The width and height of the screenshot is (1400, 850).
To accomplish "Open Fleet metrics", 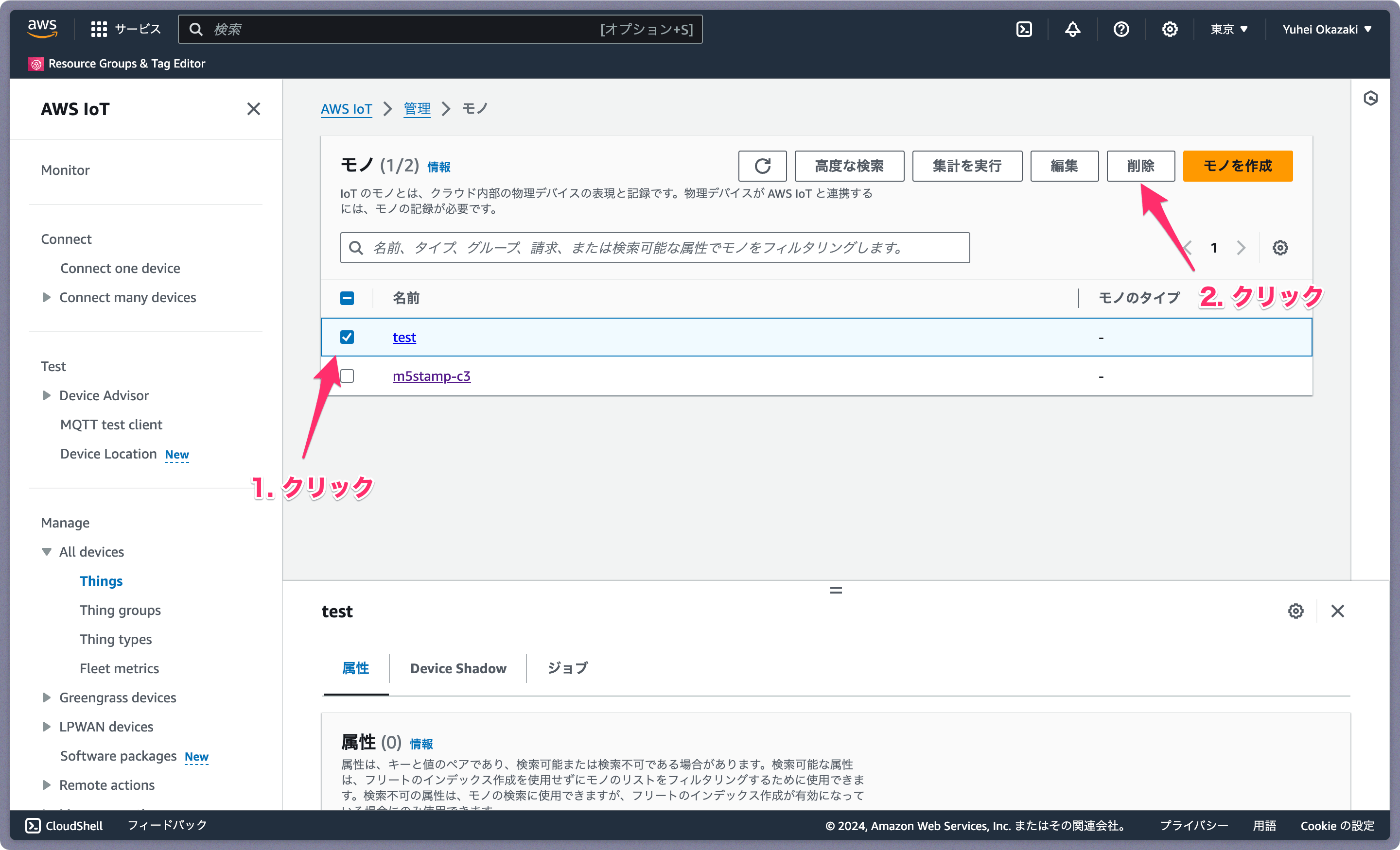I will point(119,668).
